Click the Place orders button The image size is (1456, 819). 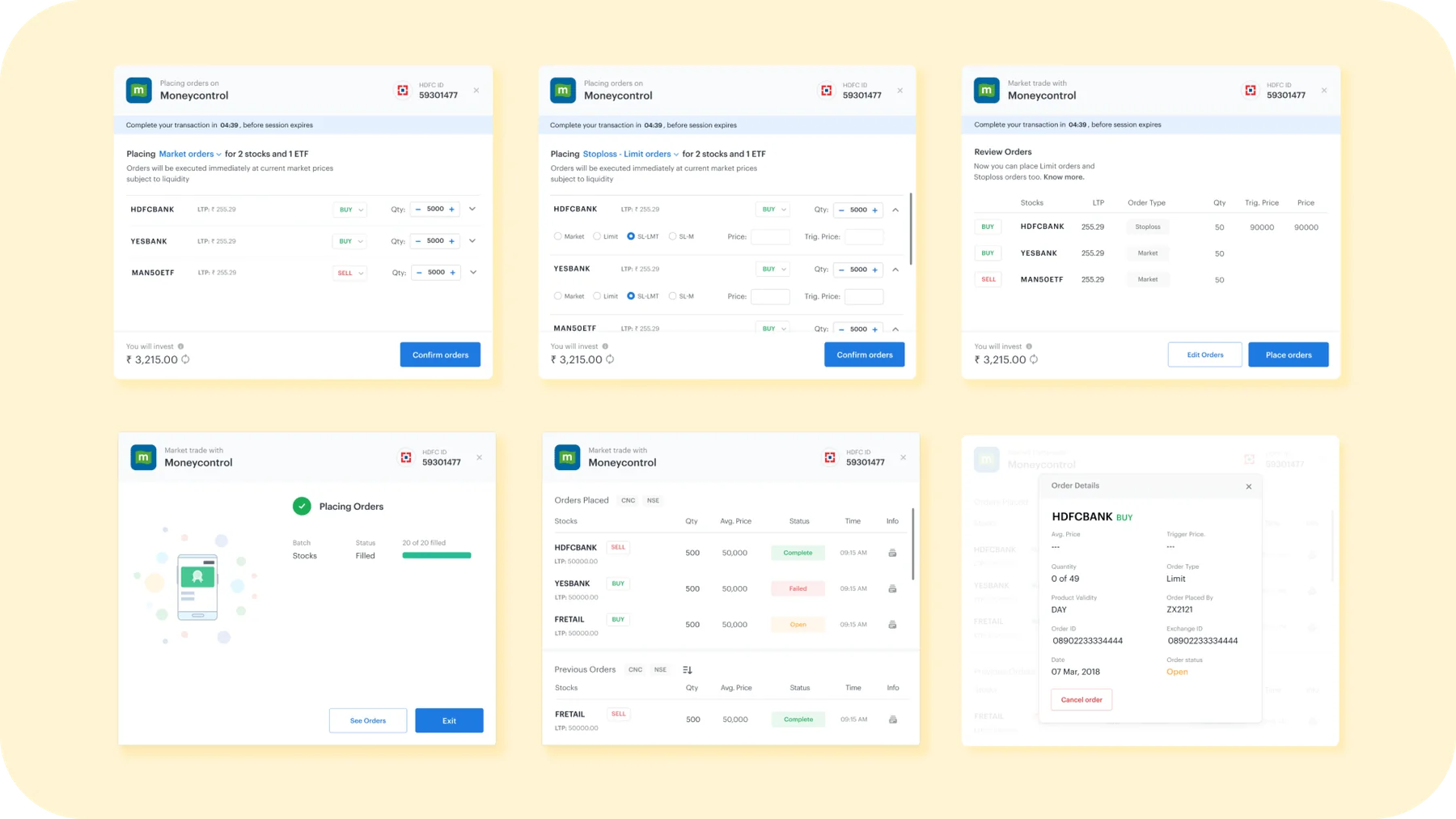click(x=1289, y=354)
